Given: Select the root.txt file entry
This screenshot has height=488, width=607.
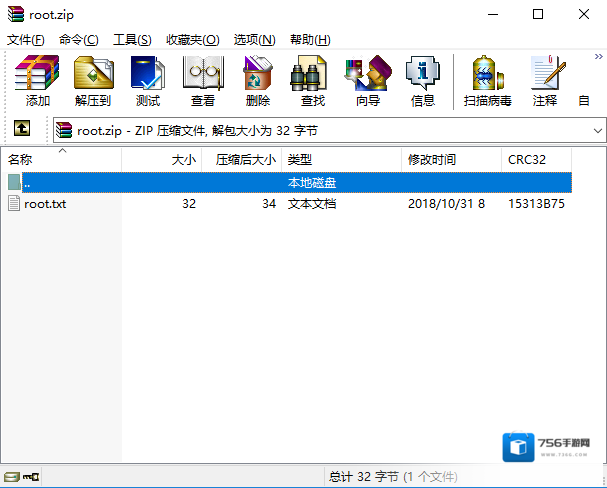Looking at the screenshot, I should point(45,203).
